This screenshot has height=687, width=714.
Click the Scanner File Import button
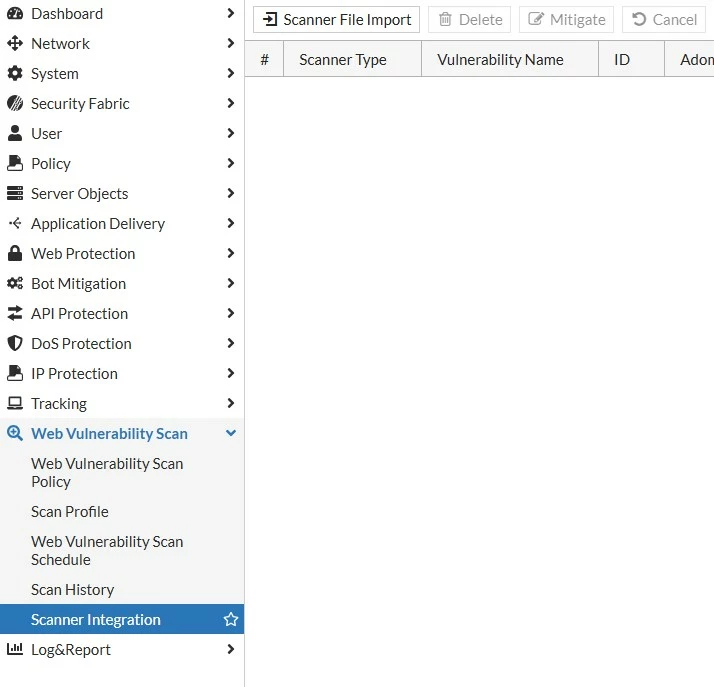coord(337,20)
